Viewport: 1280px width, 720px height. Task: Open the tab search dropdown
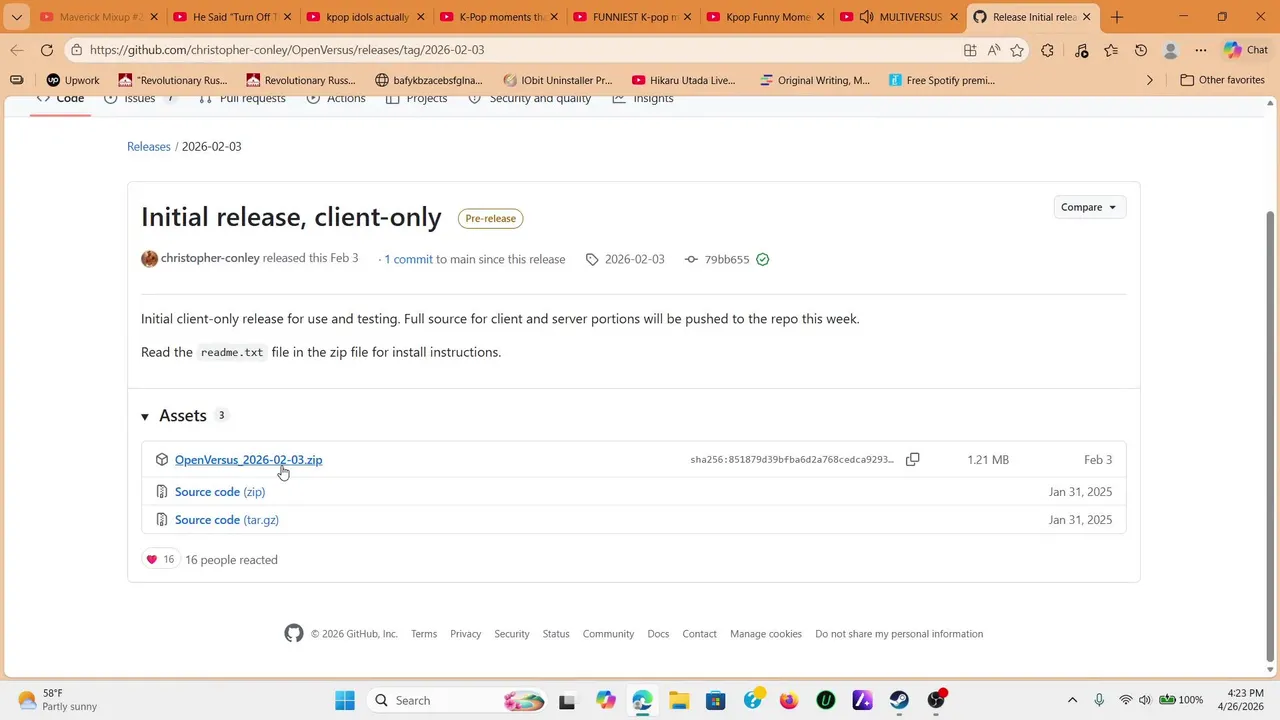(x=17, y=17)
